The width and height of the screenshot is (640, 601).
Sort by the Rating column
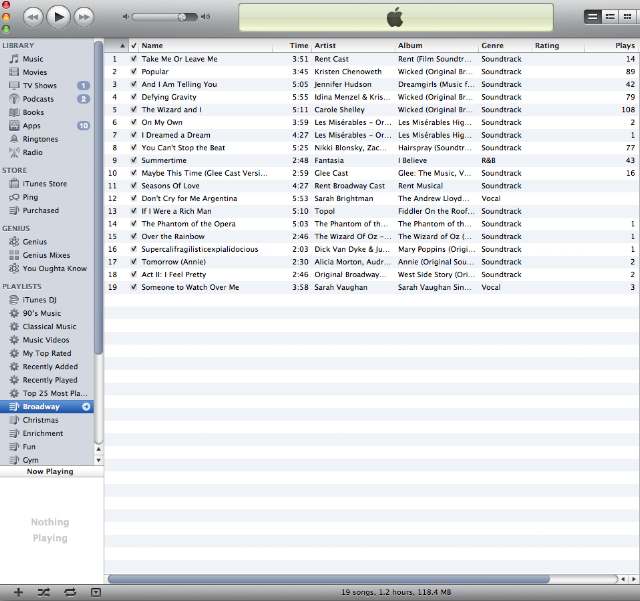pos(558,45)
